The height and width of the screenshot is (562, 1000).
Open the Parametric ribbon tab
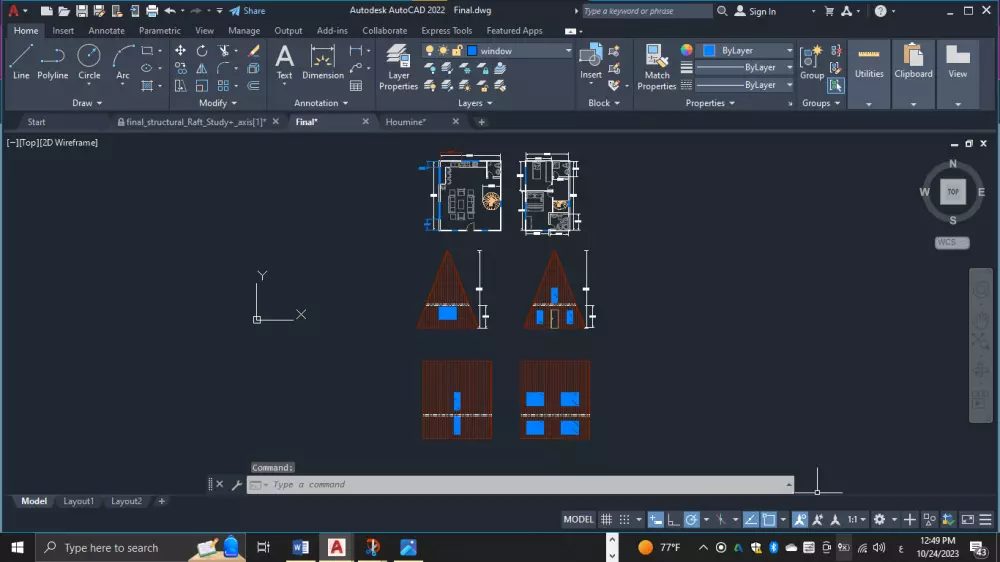(159, 31)
